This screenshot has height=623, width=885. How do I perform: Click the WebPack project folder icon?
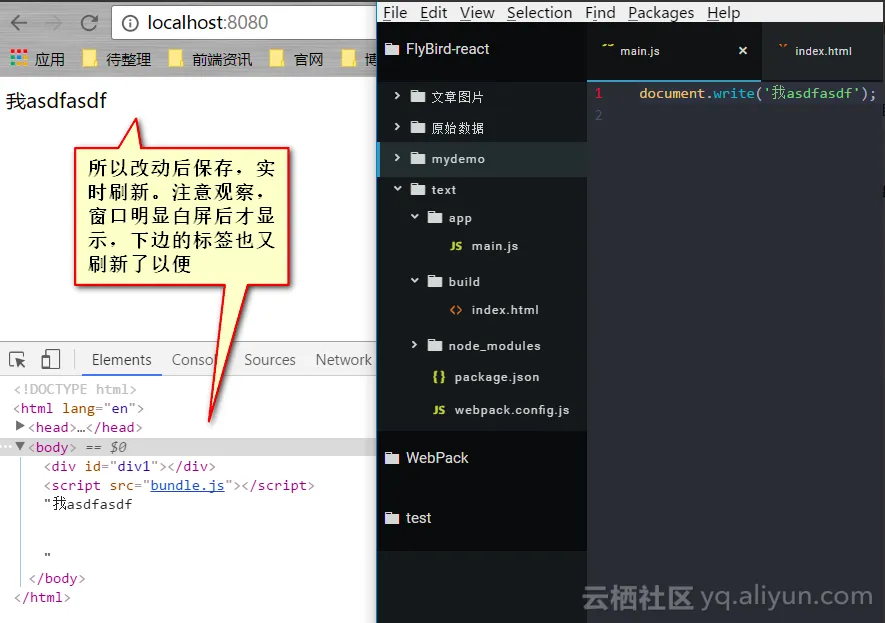(x=392, y=458)
